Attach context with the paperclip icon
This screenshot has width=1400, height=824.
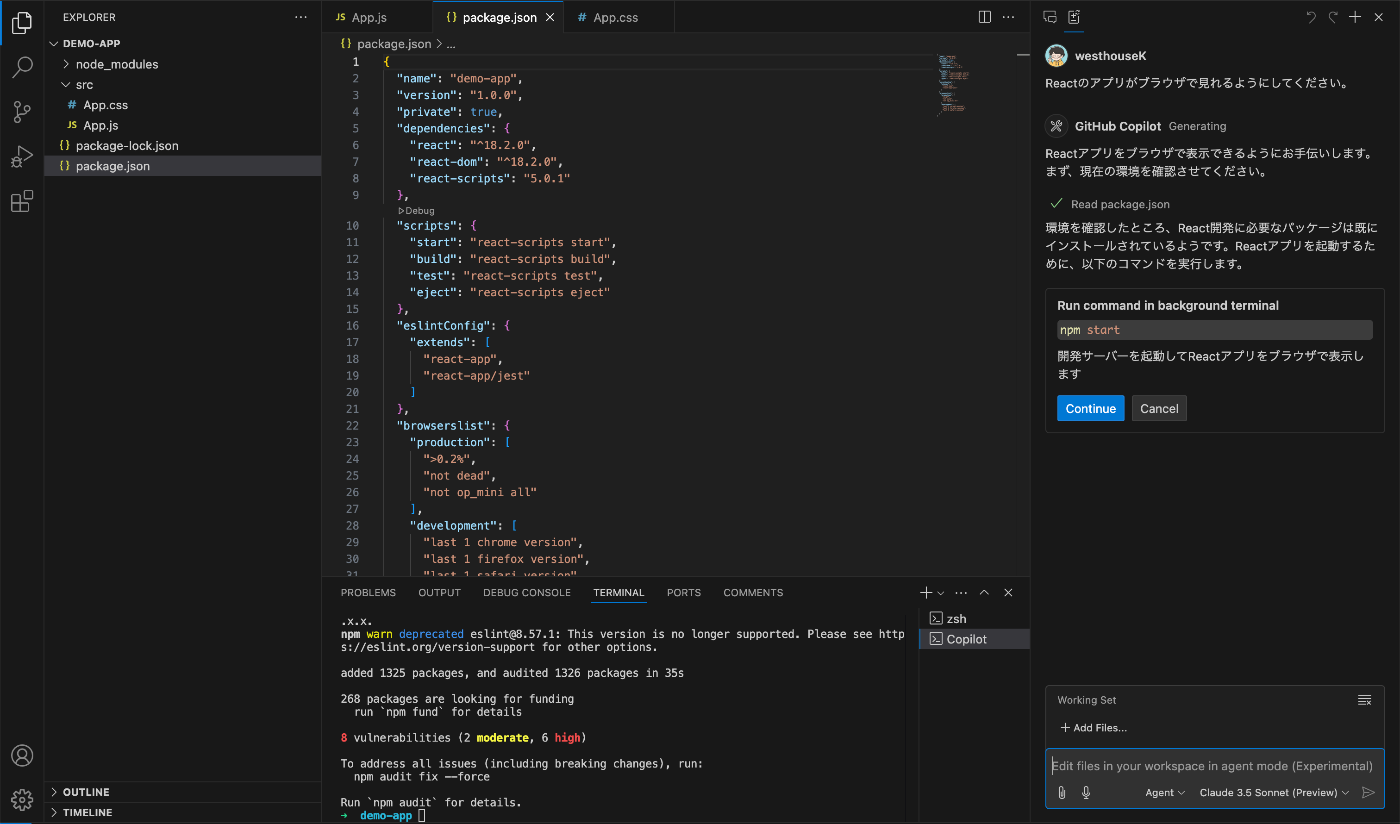(1062, 792)
